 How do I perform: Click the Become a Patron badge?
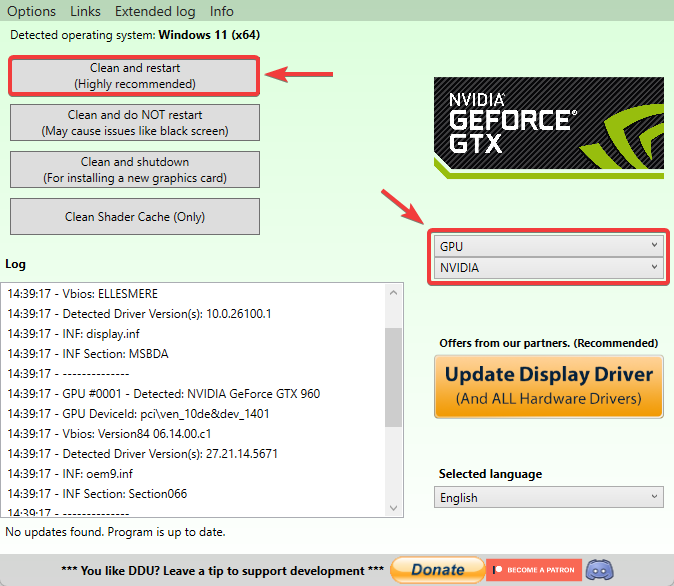point(533,570)
